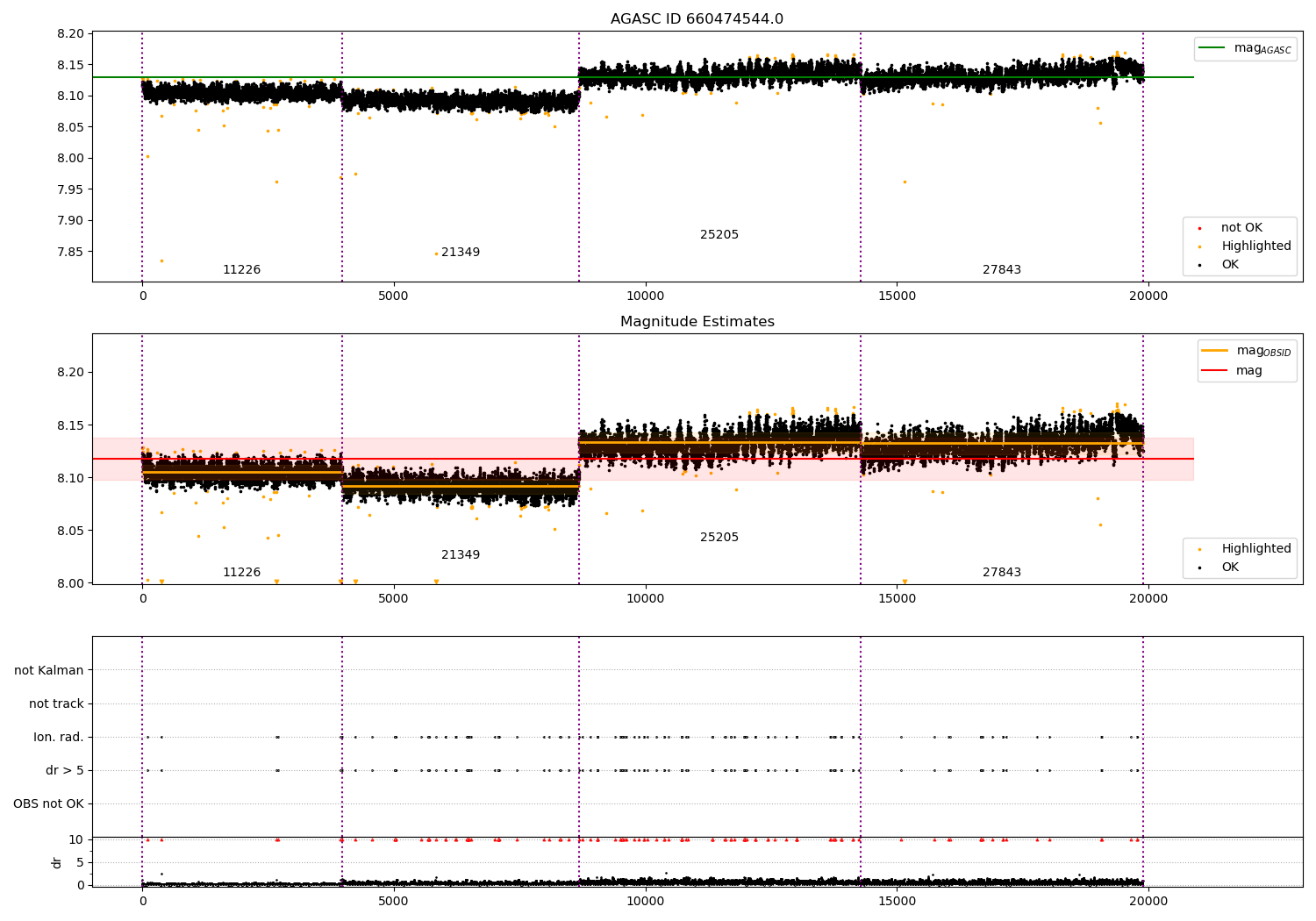
Task: Click the 'not OK' legend entry
Action: click(x=1241, y=228)
